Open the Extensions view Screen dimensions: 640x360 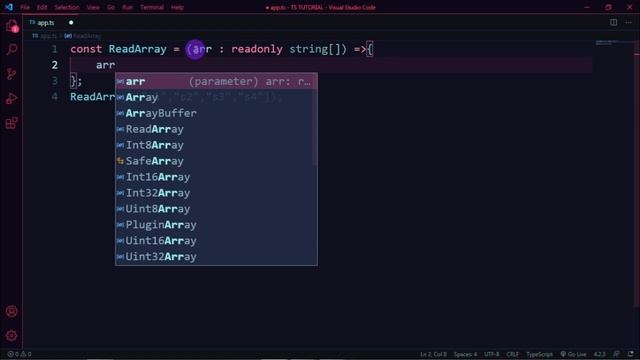[12, 123]
